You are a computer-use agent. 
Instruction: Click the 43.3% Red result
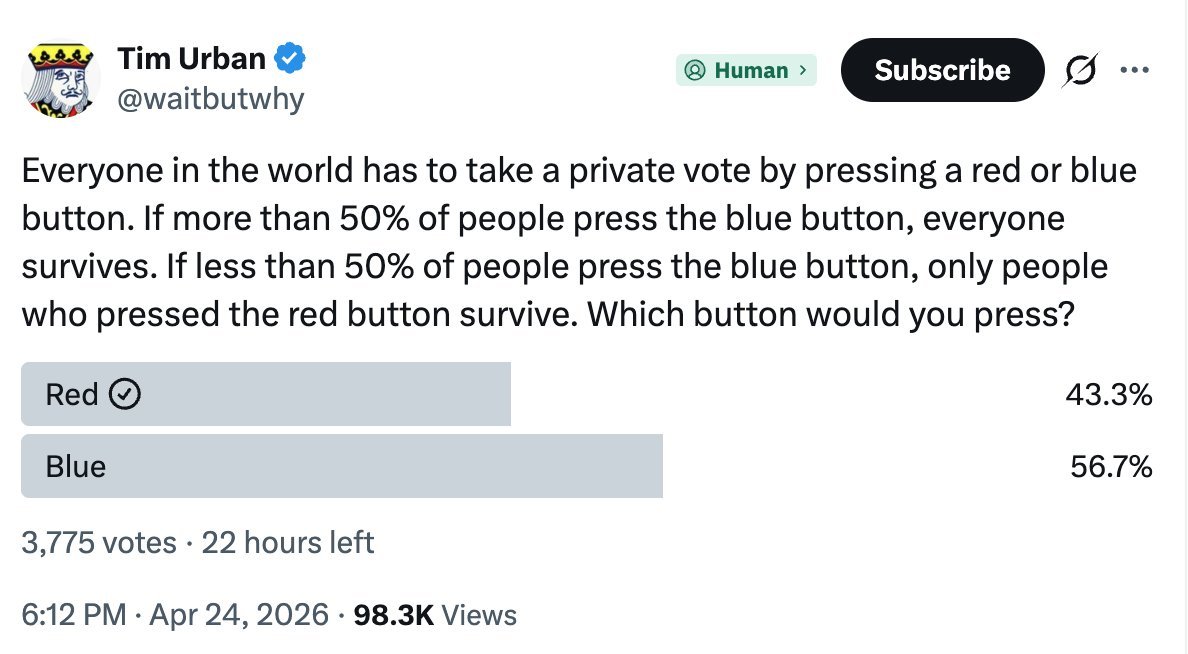pyautogui.click(x=1108, y=394)
